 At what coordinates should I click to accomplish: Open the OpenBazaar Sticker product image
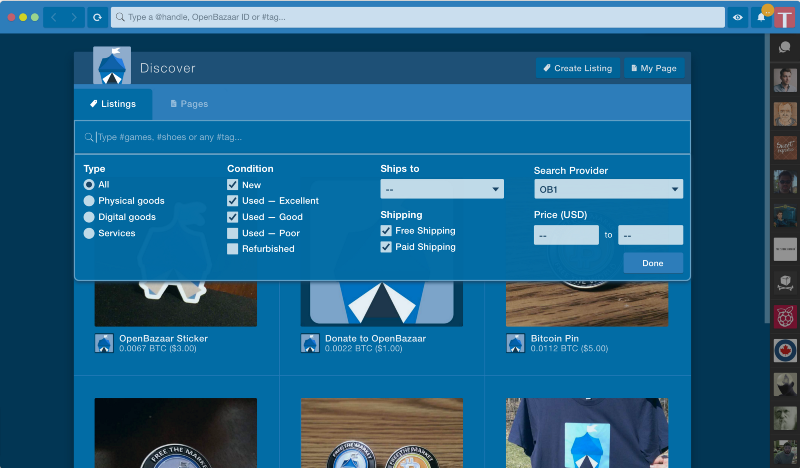click(176, 304)
